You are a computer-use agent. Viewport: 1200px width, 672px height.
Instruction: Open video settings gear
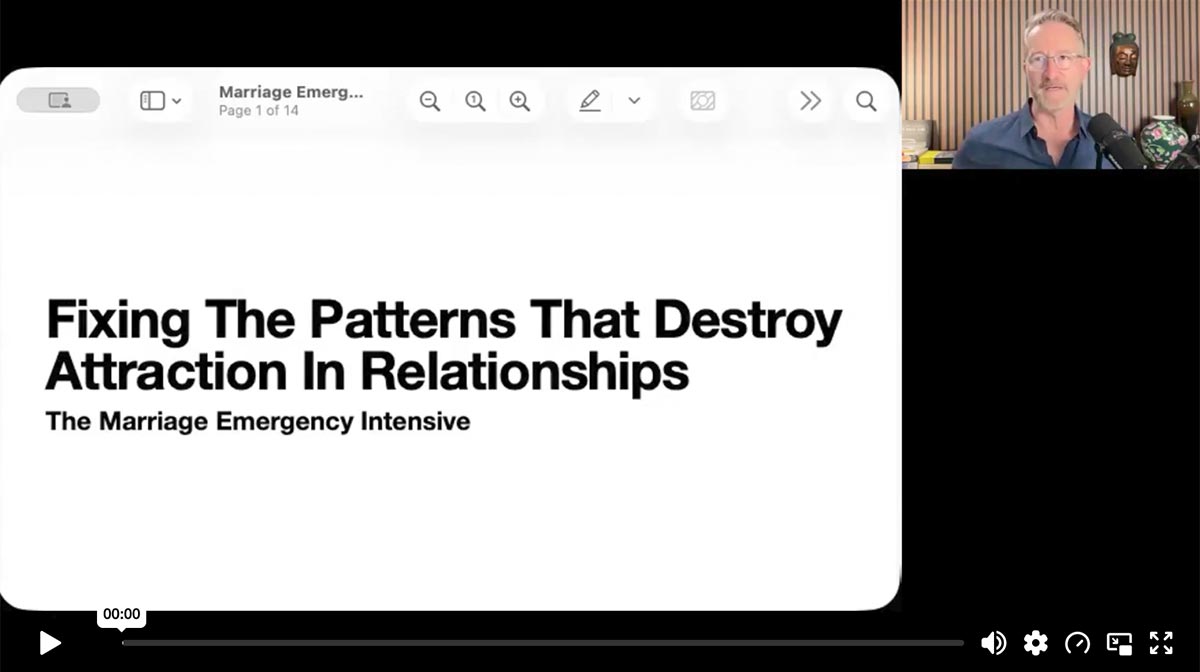point(1035,643)
